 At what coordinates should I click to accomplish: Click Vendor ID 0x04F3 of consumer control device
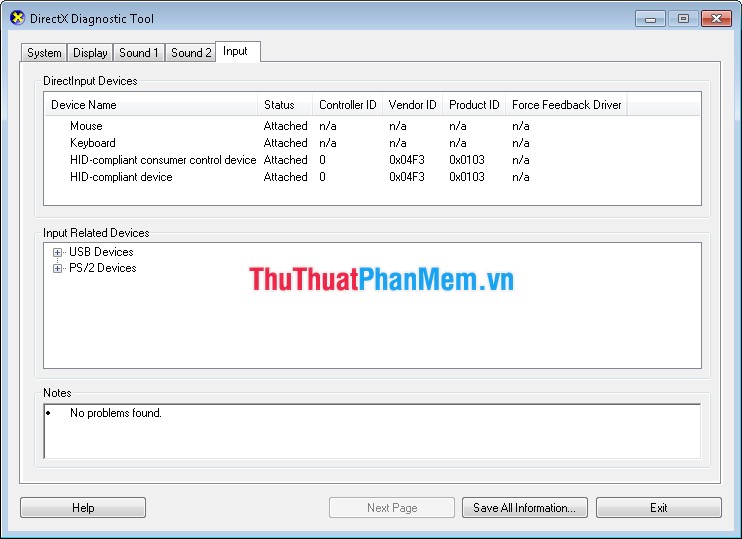pos(407,160)
